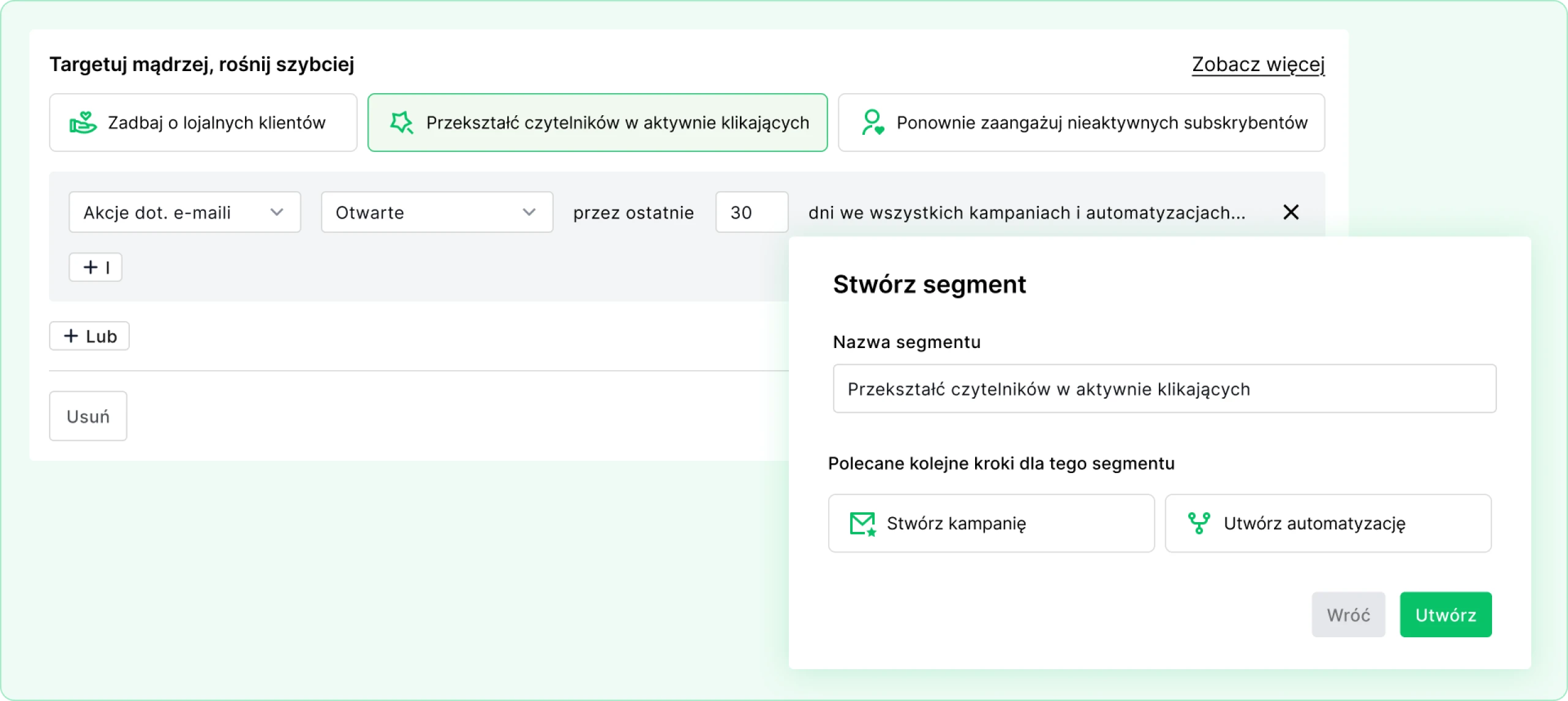
Task: Click the plus icon in the I button
Action: click(x=91, y=267)
